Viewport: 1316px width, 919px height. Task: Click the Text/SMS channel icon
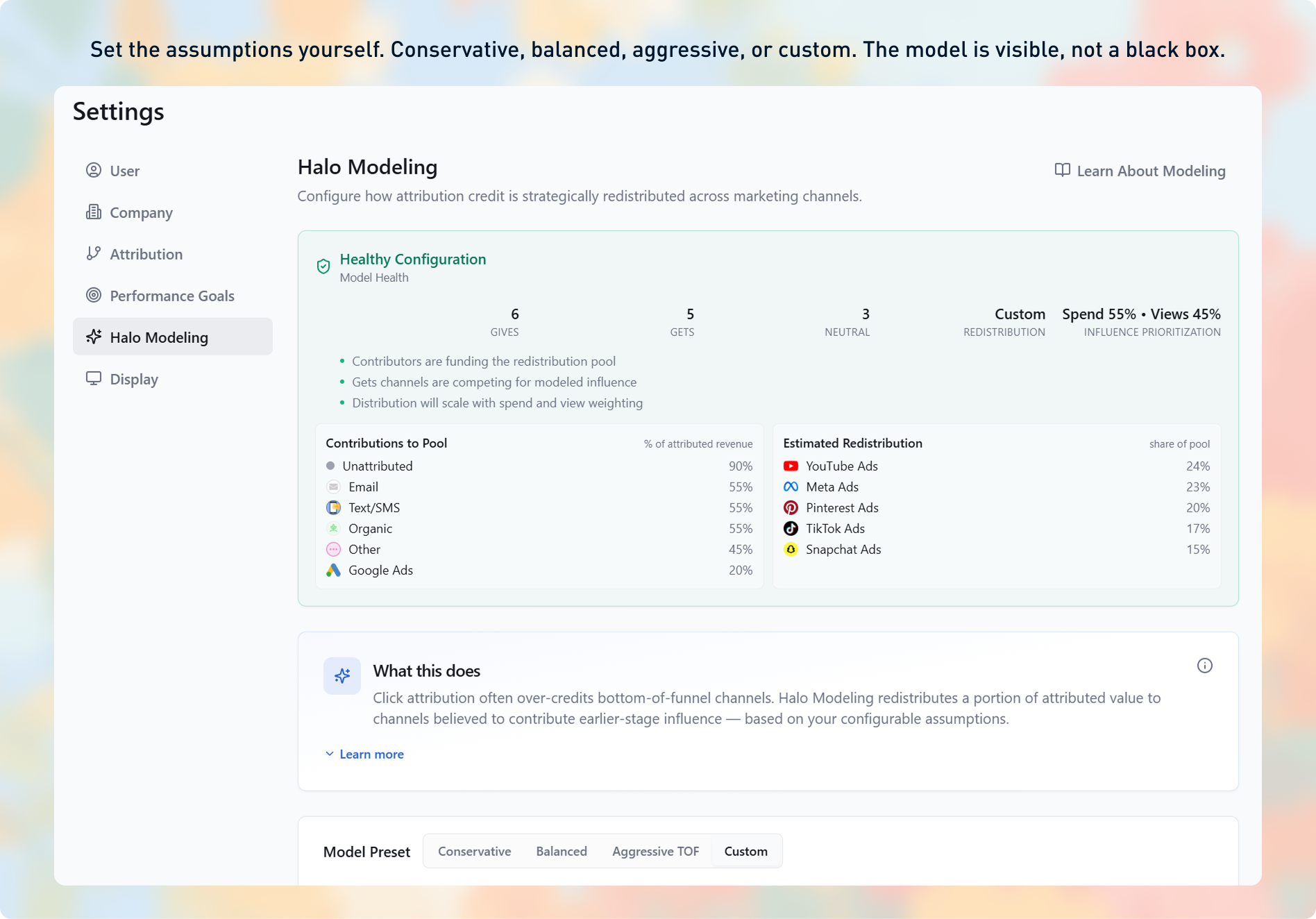click(x=333, y=507)
